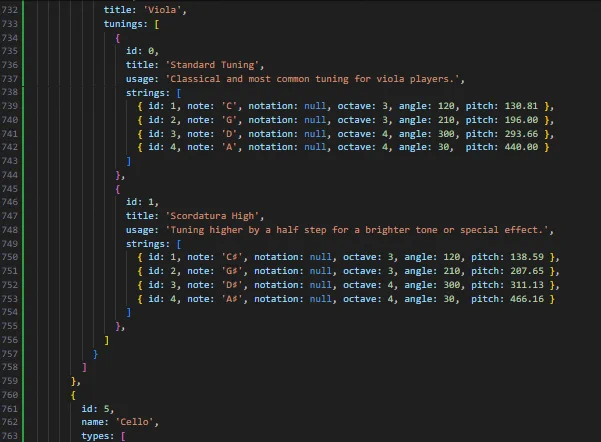The height and width of the screenshot is (442, 601).
Task: Click the note 'C♯' on line 750
Action: tap(232, 257)
